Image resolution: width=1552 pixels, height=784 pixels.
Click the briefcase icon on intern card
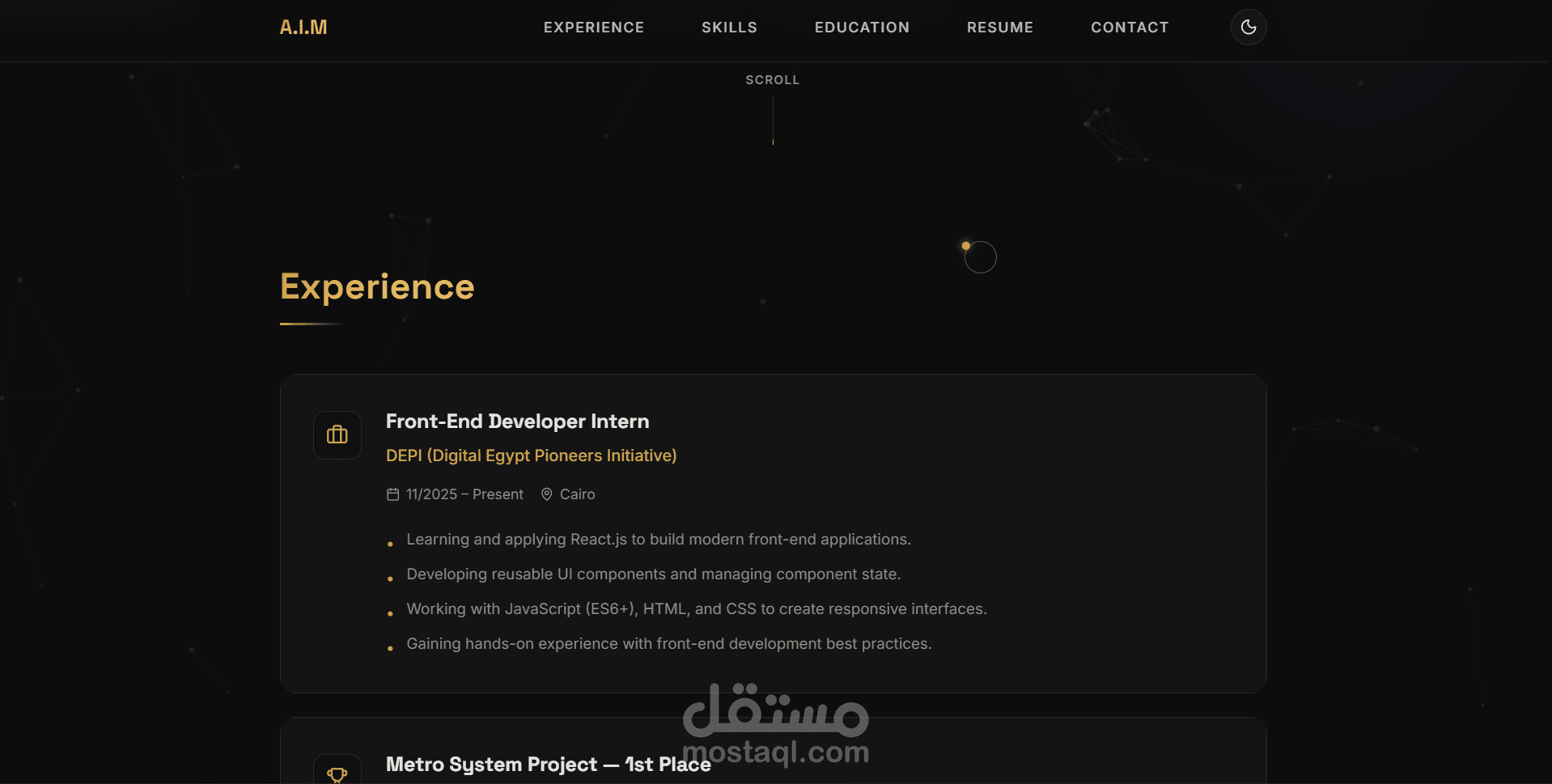click(x=337, y=435)
